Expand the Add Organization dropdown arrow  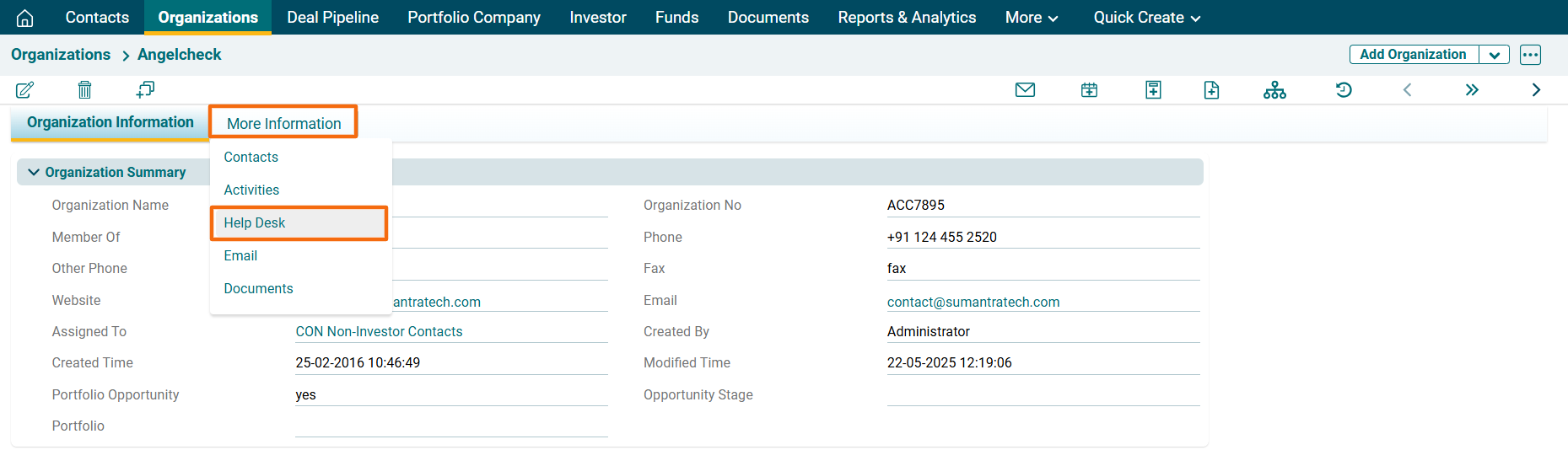1494,55
